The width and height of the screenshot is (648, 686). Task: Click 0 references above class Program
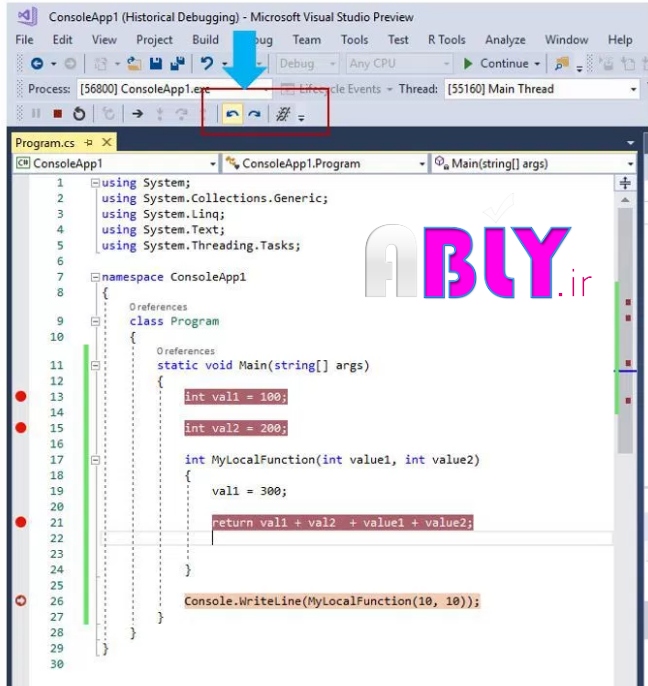[158, 307]
